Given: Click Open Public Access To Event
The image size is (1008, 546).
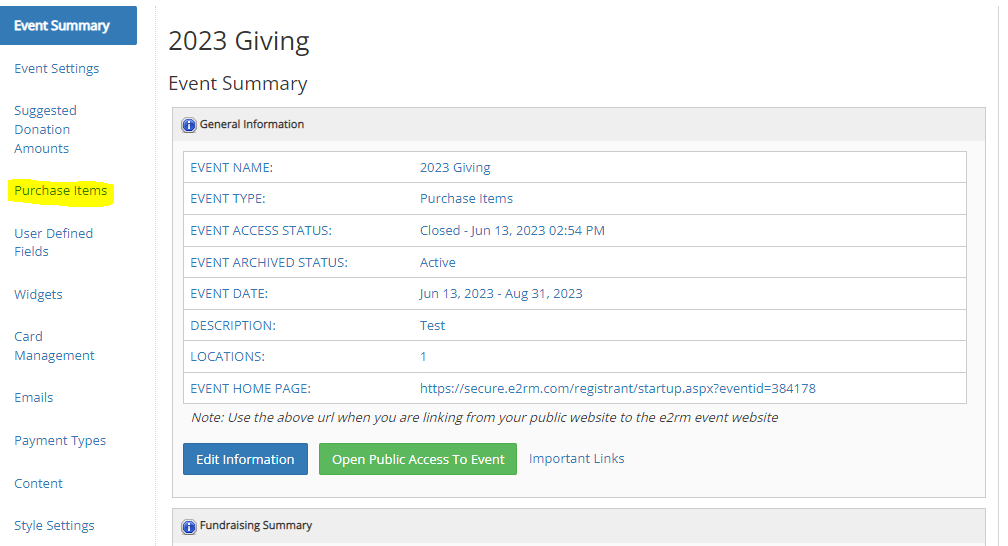Looking at the screenshot, I should coord(418,459).
